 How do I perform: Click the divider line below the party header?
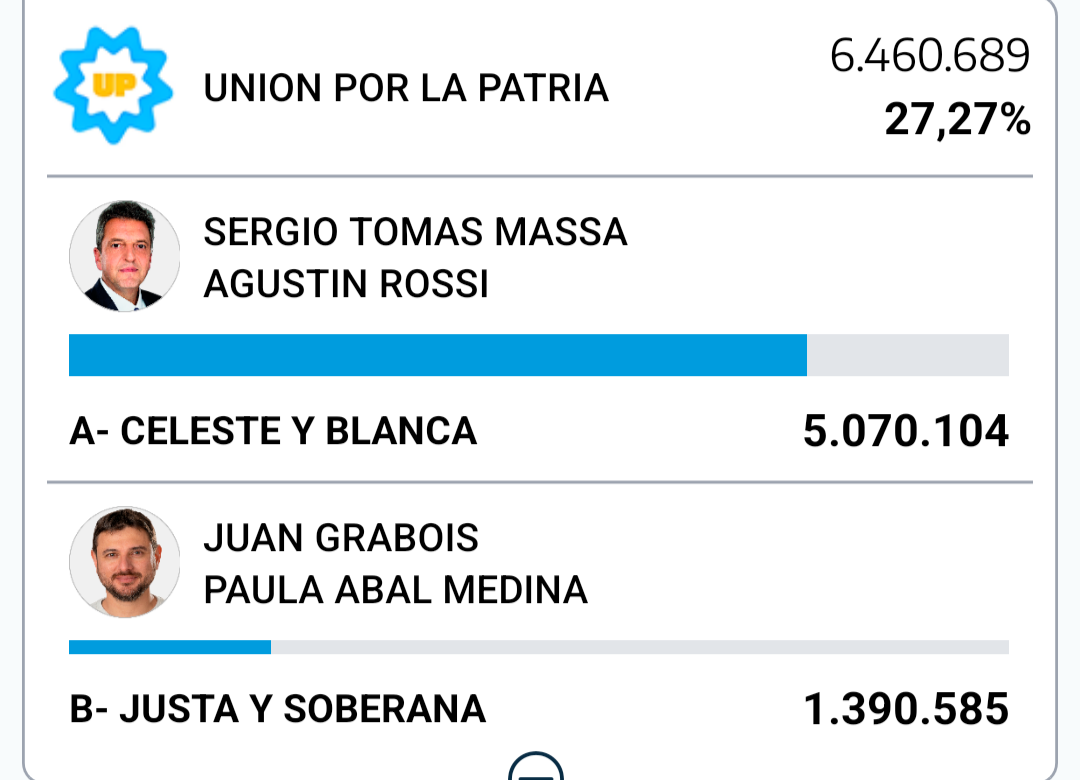pyautogui.click(x=540, y=176)
